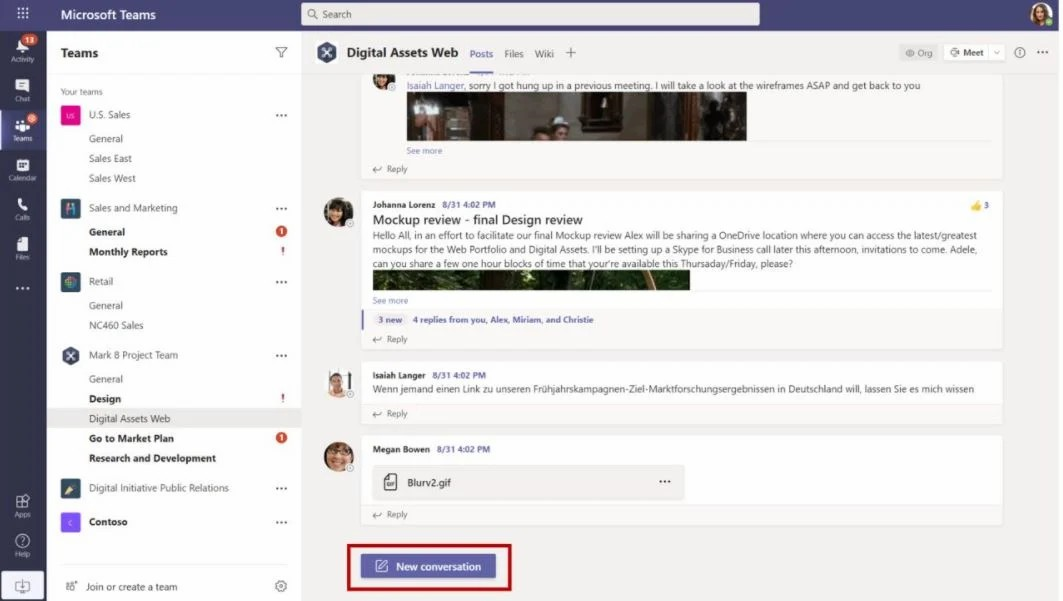1063x601 pixels.
Task: Open the Apps store
Action: pyautogui.click(x=22, y=505)
